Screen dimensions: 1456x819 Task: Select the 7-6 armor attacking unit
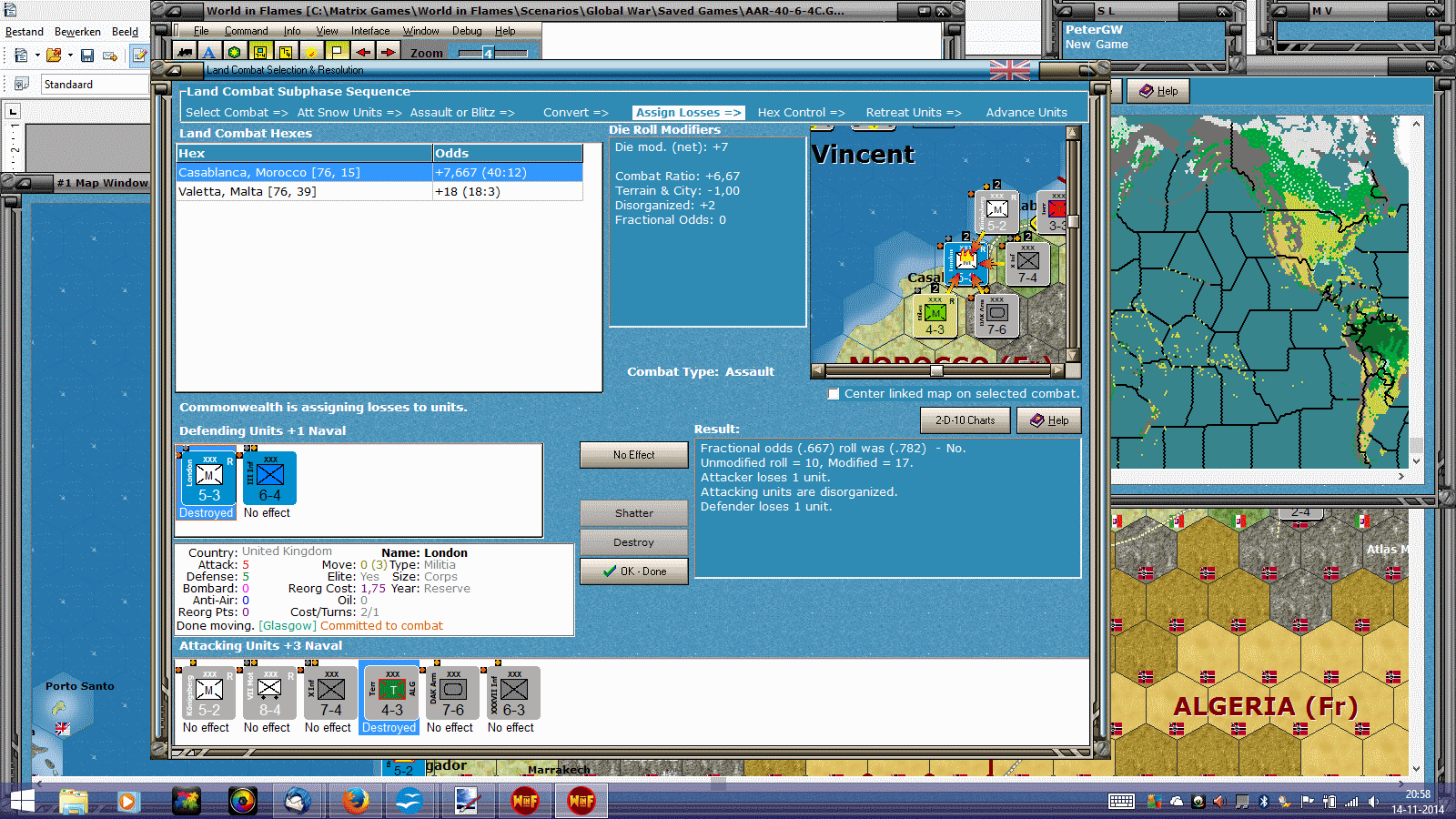point(452,693)
